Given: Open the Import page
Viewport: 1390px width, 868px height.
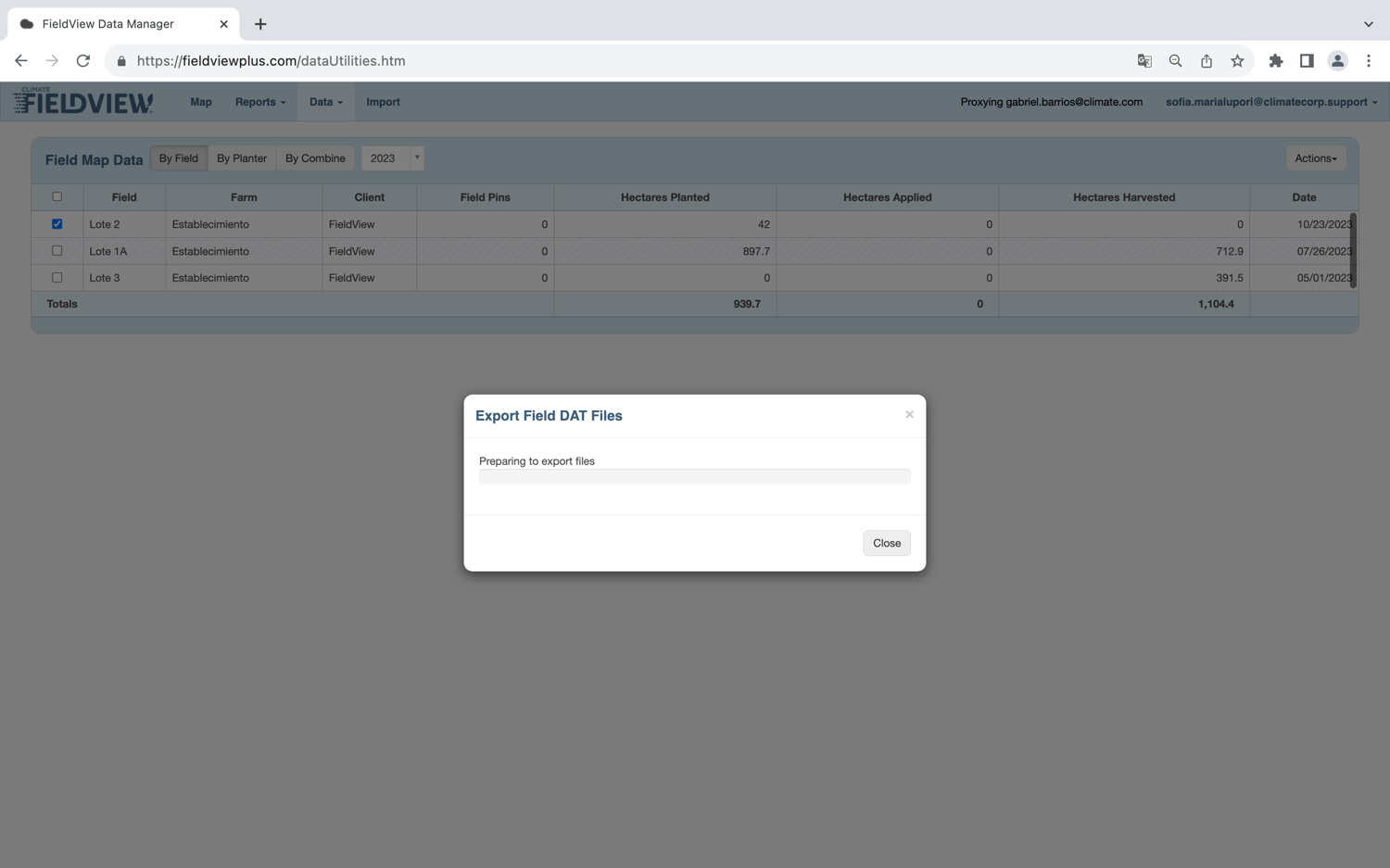Looking at the screenshot, I should [x=383, y=102].
